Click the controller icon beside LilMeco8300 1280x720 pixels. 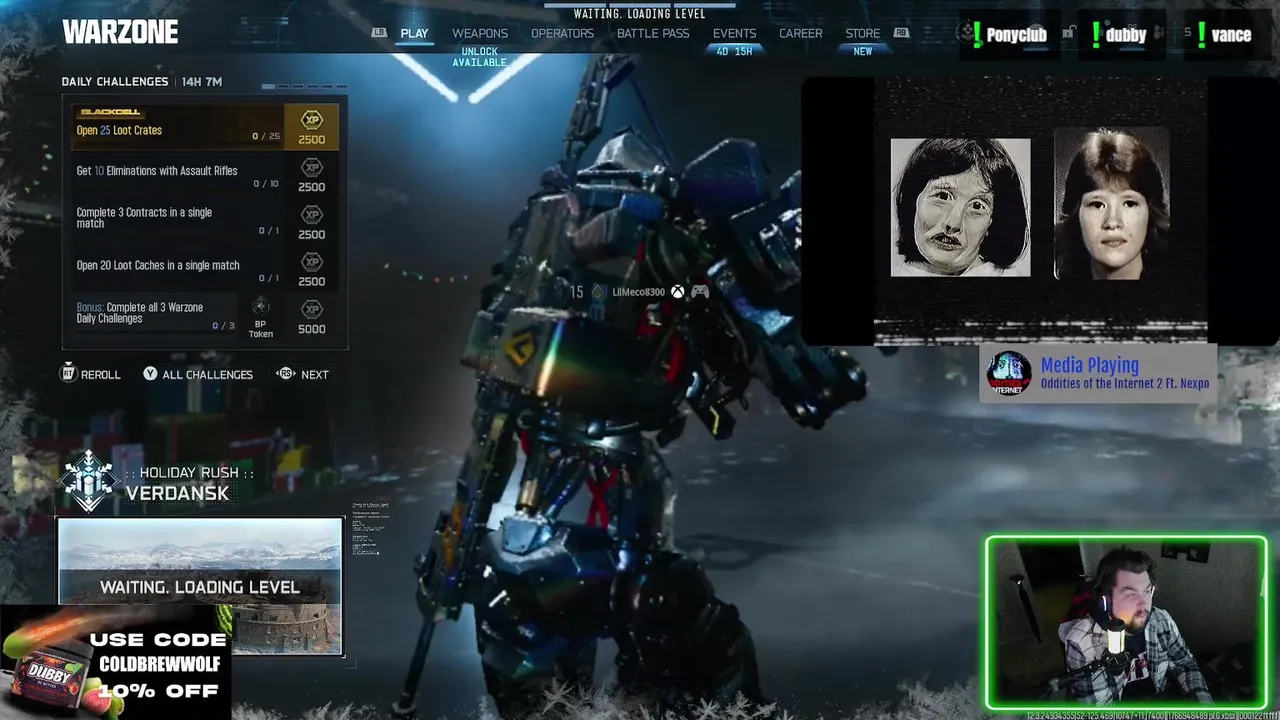700,292
